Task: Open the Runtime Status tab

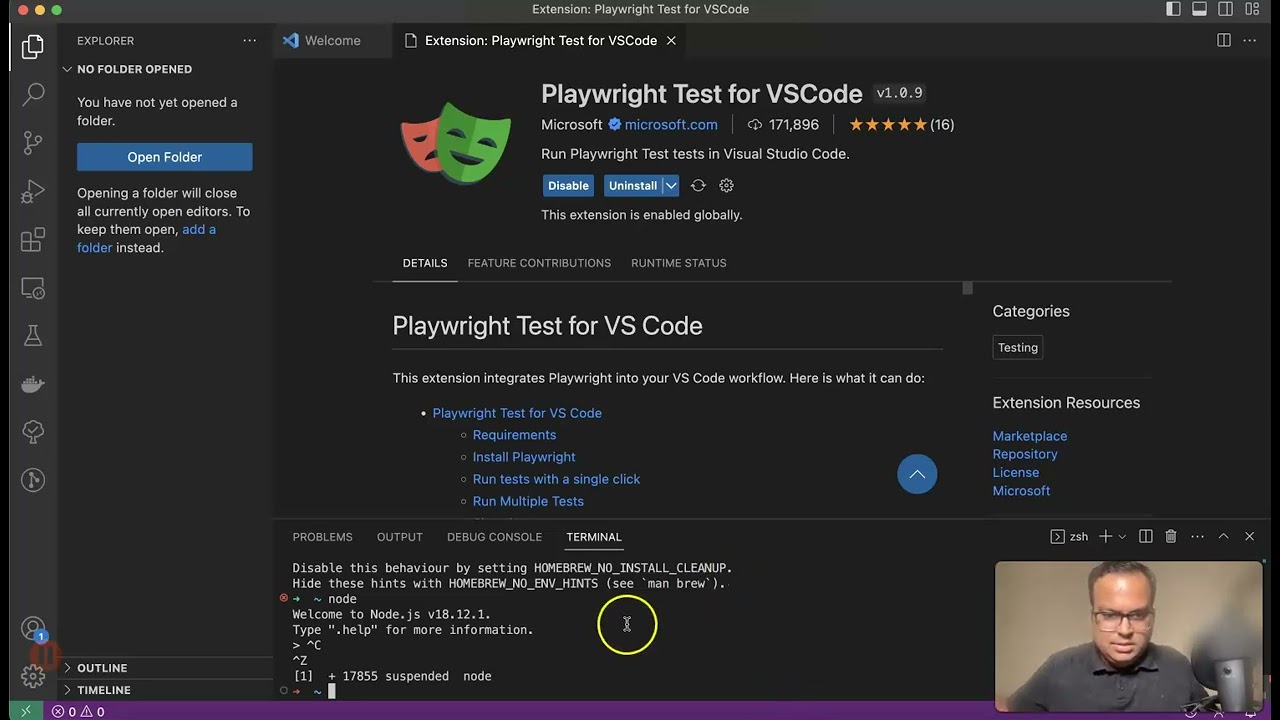Action: click(678, 263)
